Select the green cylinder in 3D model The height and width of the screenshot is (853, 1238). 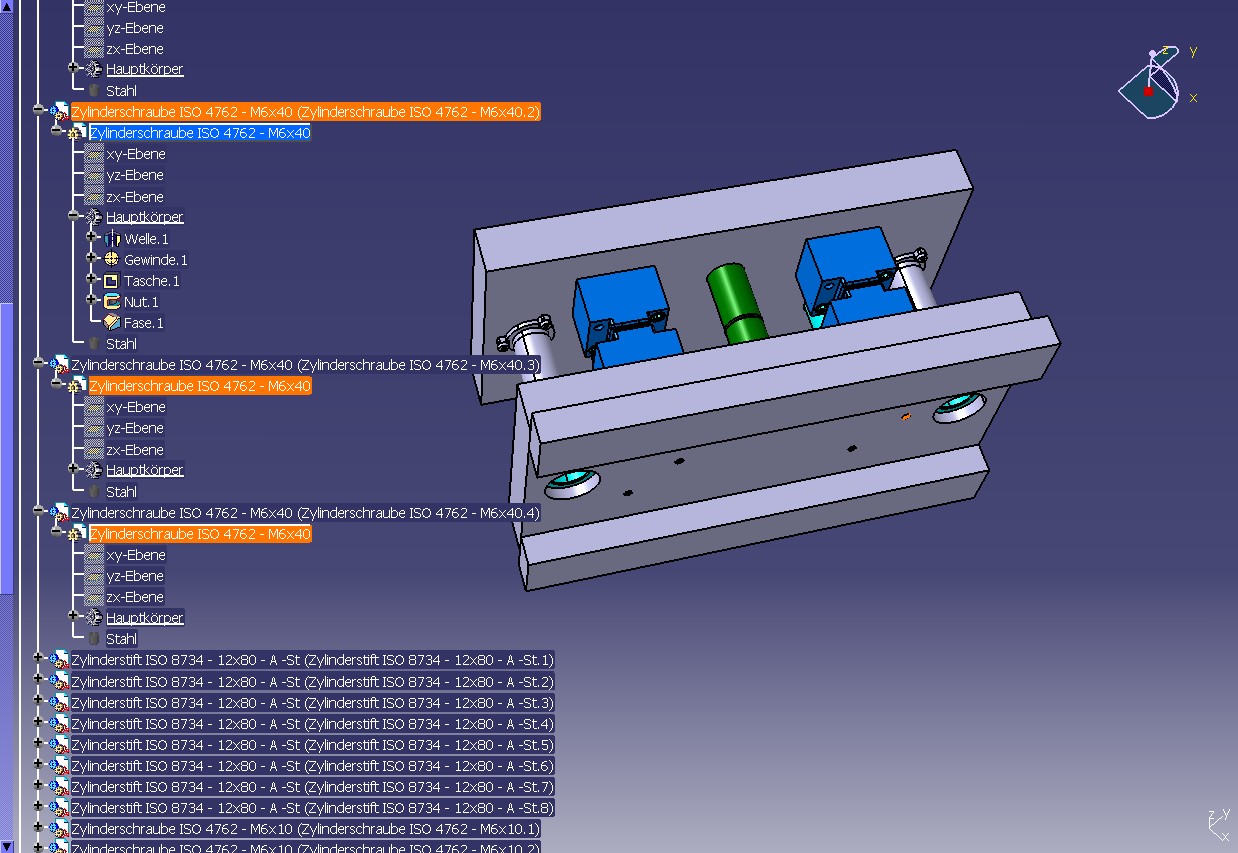(735, 303)
